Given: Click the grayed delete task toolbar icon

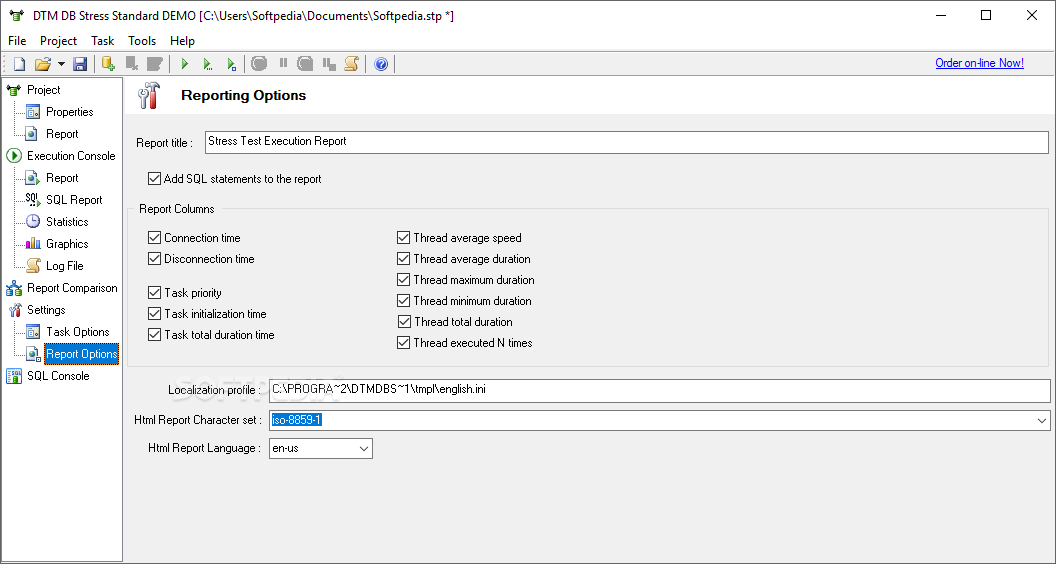Looking at the screenshot, I should [132, 64].
